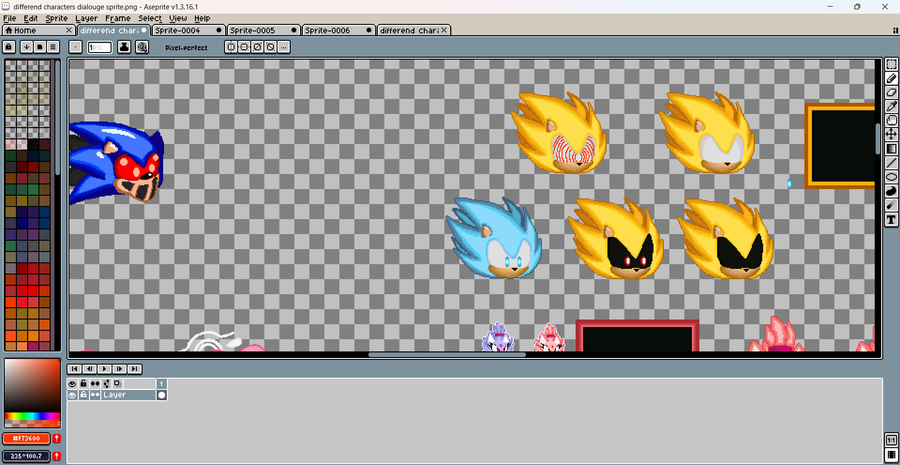Screen dimensions: 900x465
Task: Select the Eyedropper tool
Action: 891,106
